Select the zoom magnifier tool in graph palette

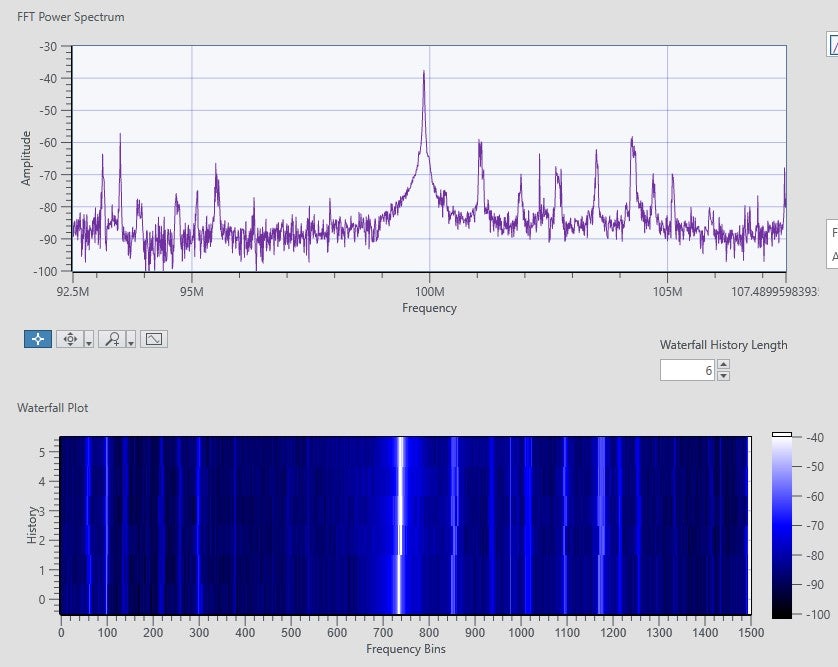112,339
